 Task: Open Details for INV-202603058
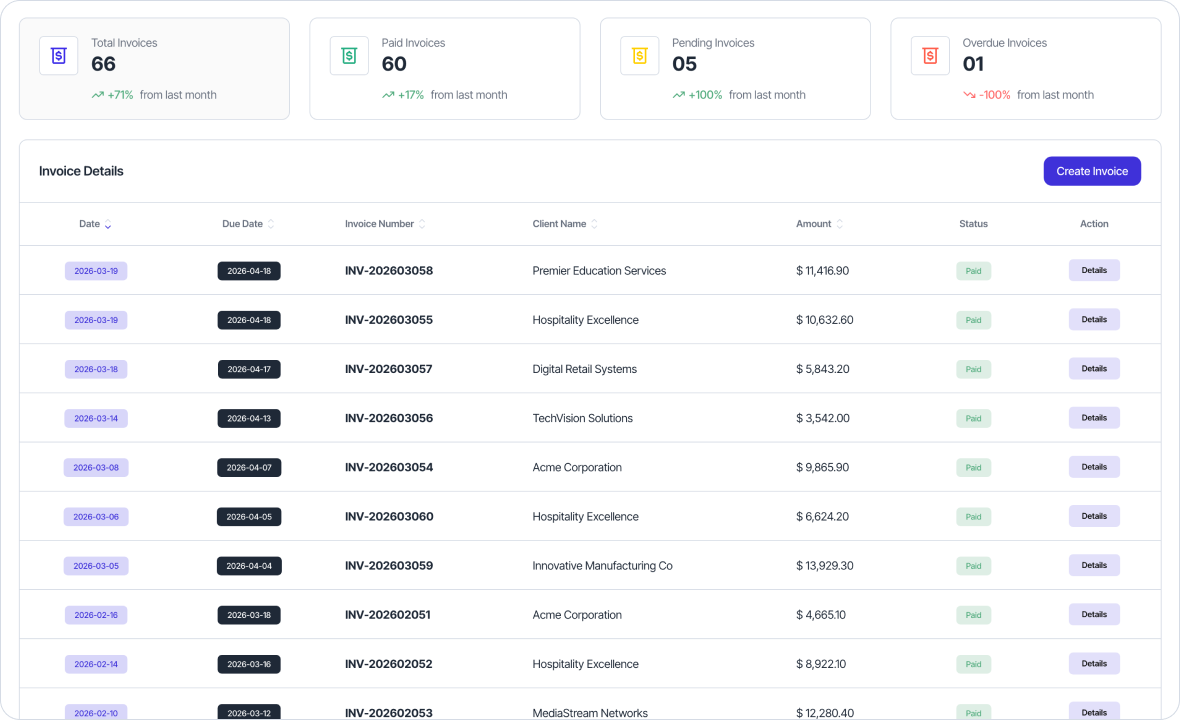pyautogui.click(x=1094, y=270)
